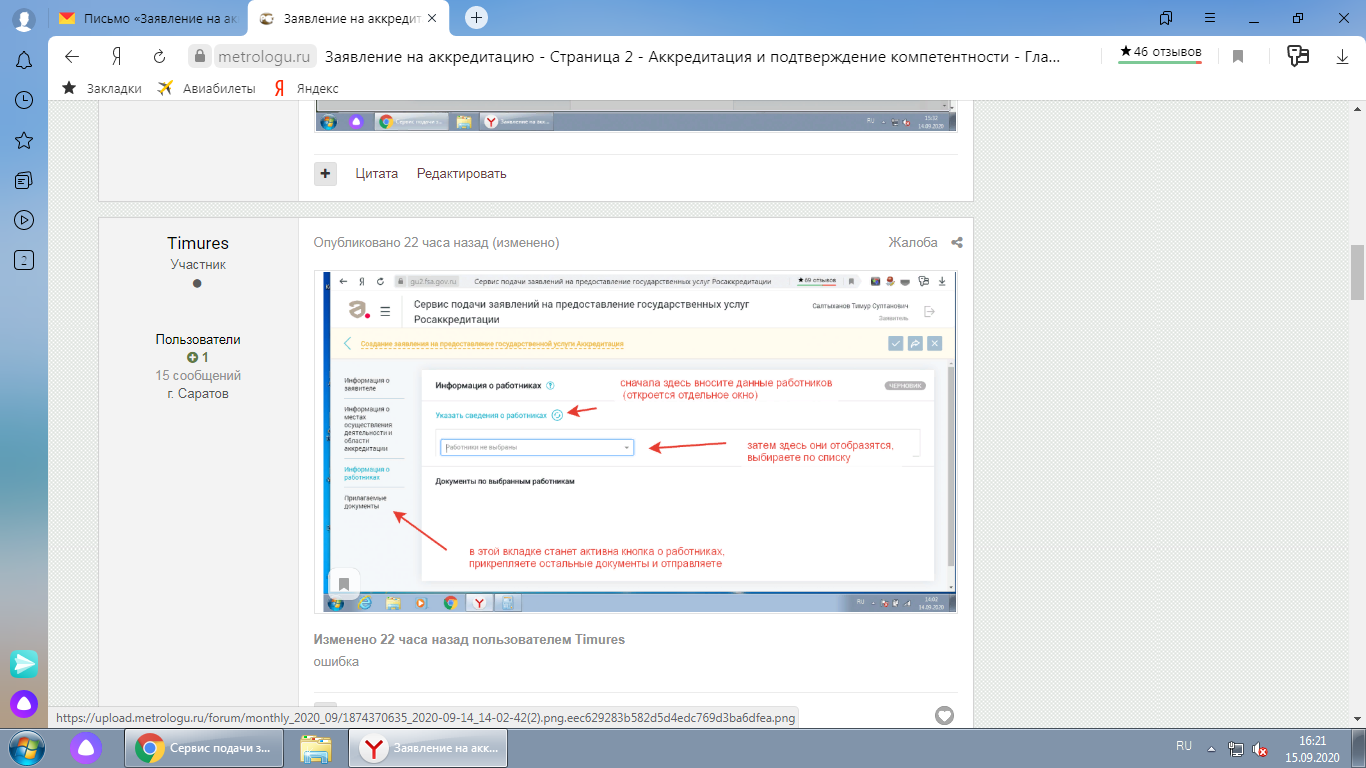Go back with the left arrow button
This screenshot has height=768, width=1366.
tap(72, 57)
